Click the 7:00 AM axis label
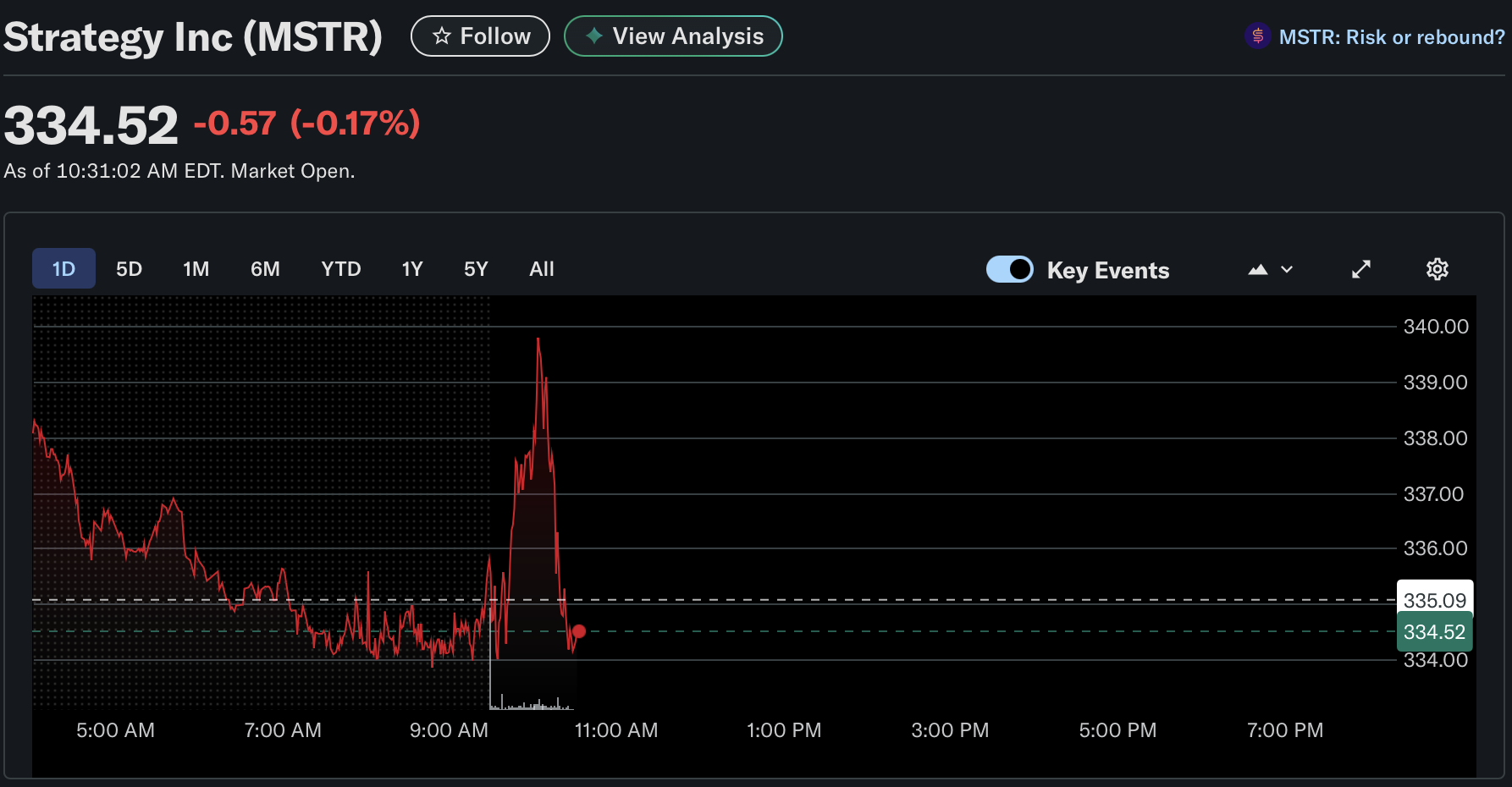Viewport: 1512px width, 787px height. pos(283,730)
